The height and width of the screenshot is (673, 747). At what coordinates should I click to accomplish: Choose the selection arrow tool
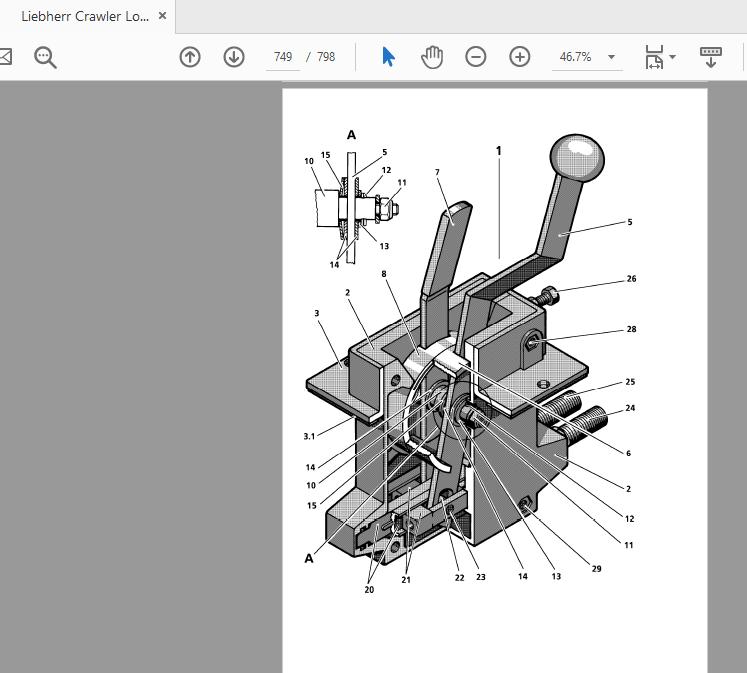coord(388,57)
